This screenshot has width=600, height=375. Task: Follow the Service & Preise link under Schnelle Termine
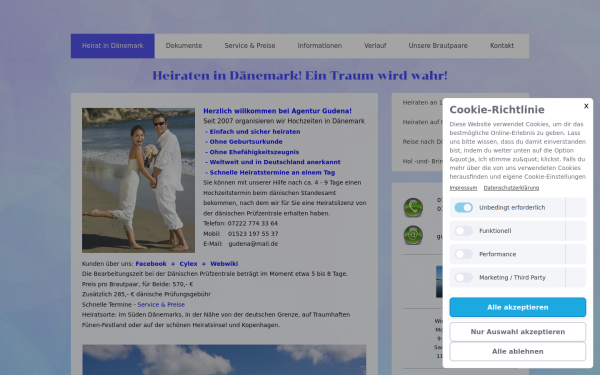point(161,305)
